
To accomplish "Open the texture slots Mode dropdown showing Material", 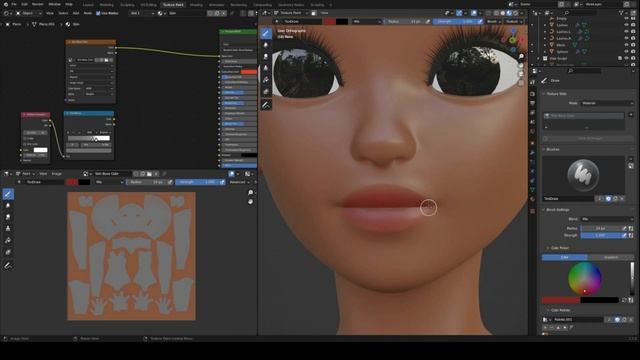I will [x=607, y=103].
